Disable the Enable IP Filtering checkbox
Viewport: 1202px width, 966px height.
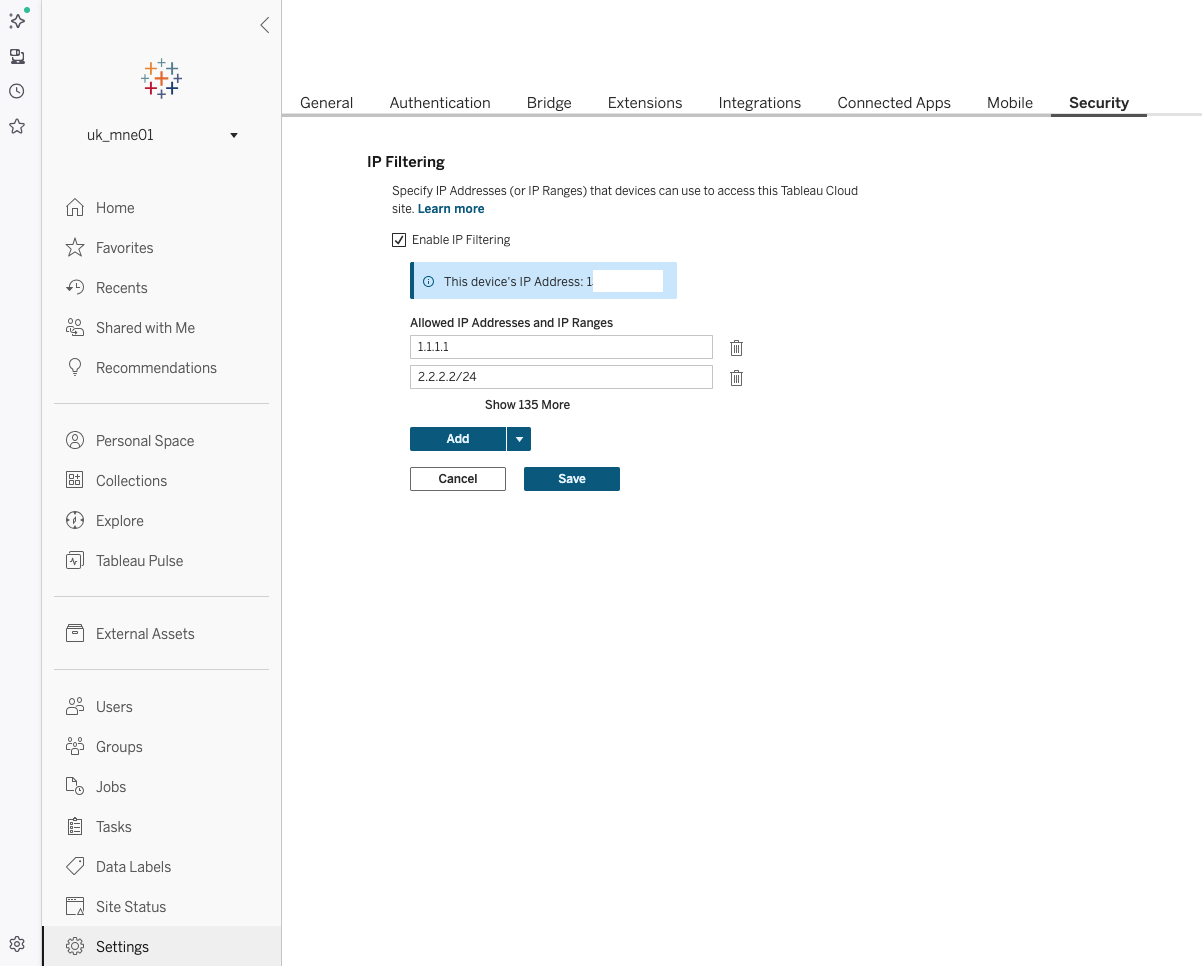(x=399, y=239)
